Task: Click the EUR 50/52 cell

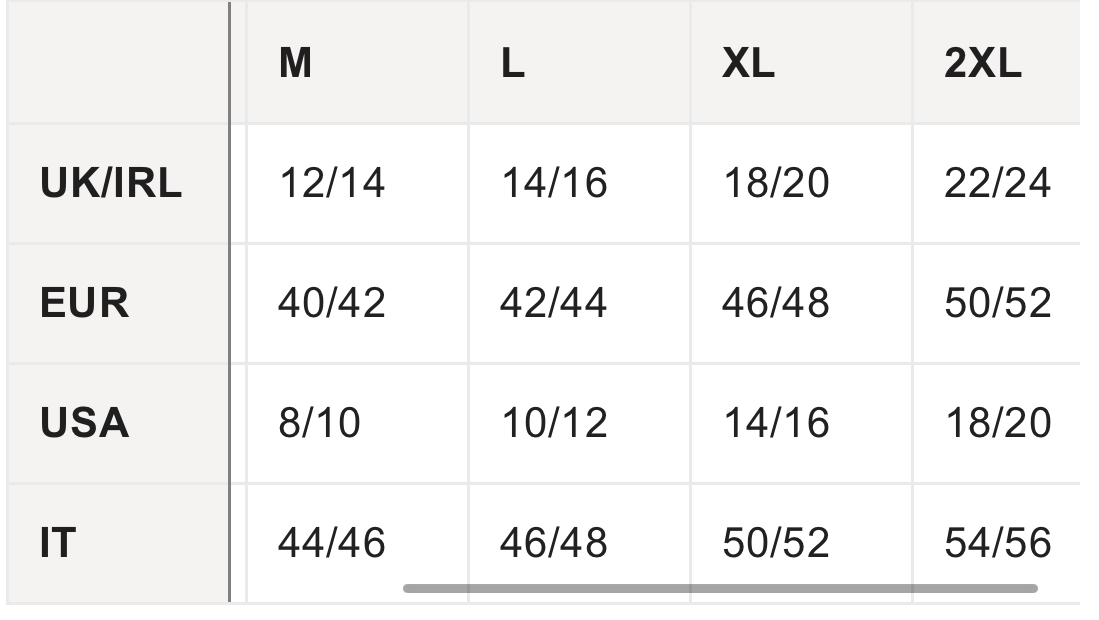Action: [997, 303]
